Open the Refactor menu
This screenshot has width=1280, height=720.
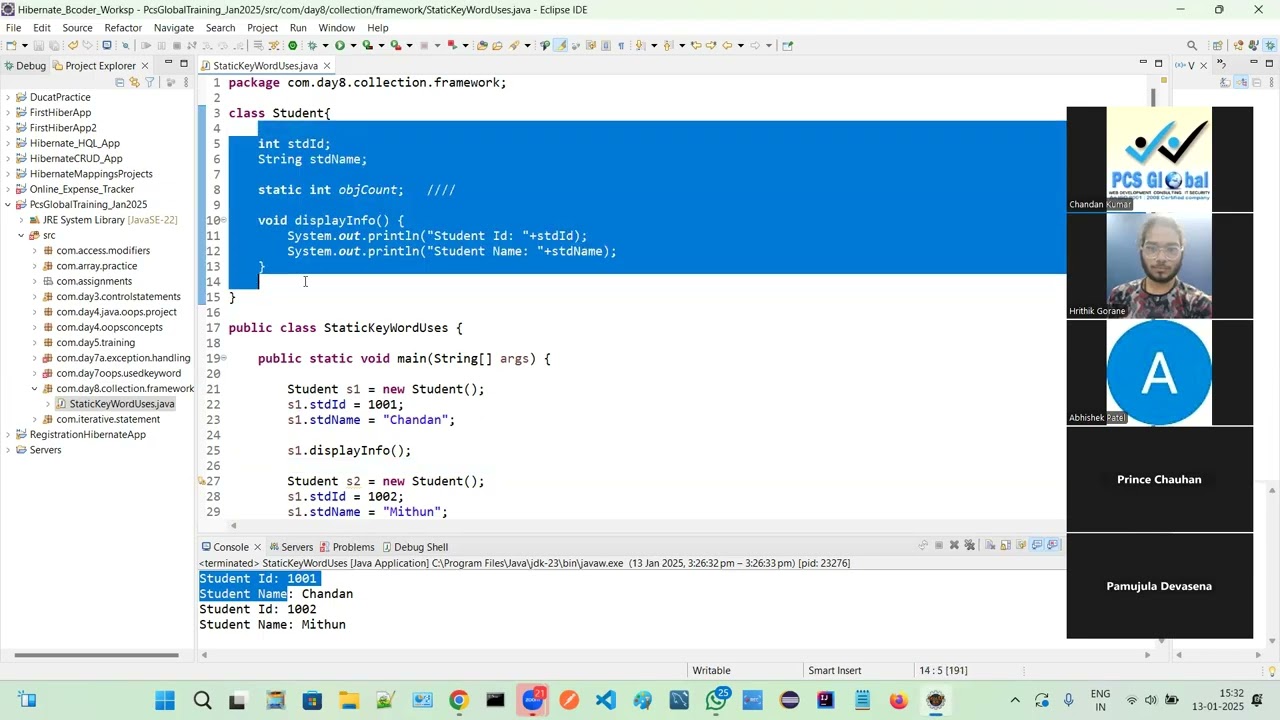tap(123, 28)
